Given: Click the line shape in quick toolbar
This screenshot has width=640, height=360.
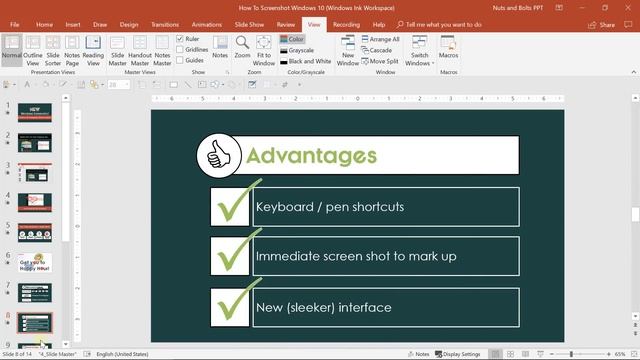Looking at the screenshot, I should point(188,84).
